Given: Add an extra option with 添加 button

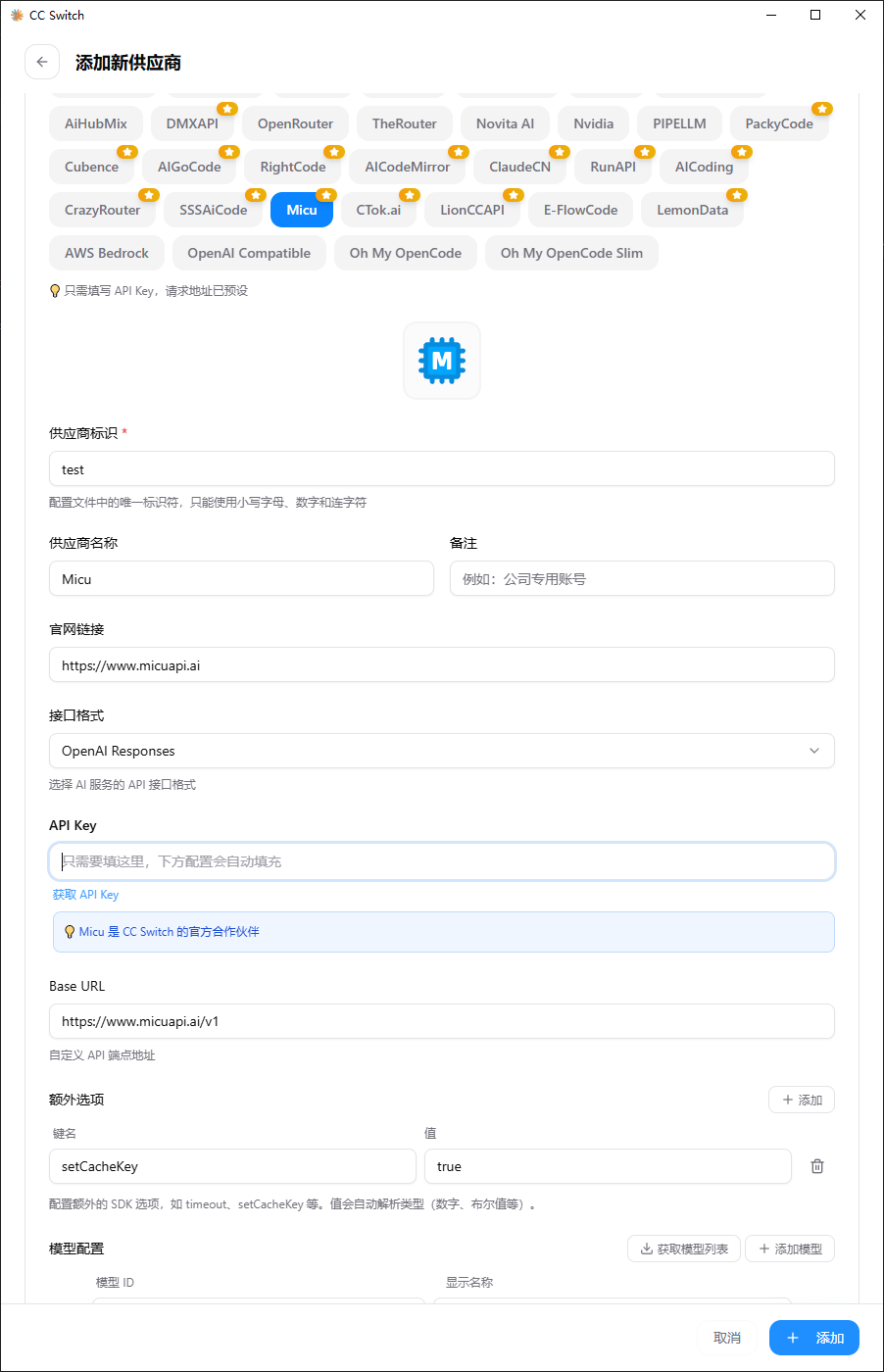Looking at the screenshot, I should tap(802, 1100).
